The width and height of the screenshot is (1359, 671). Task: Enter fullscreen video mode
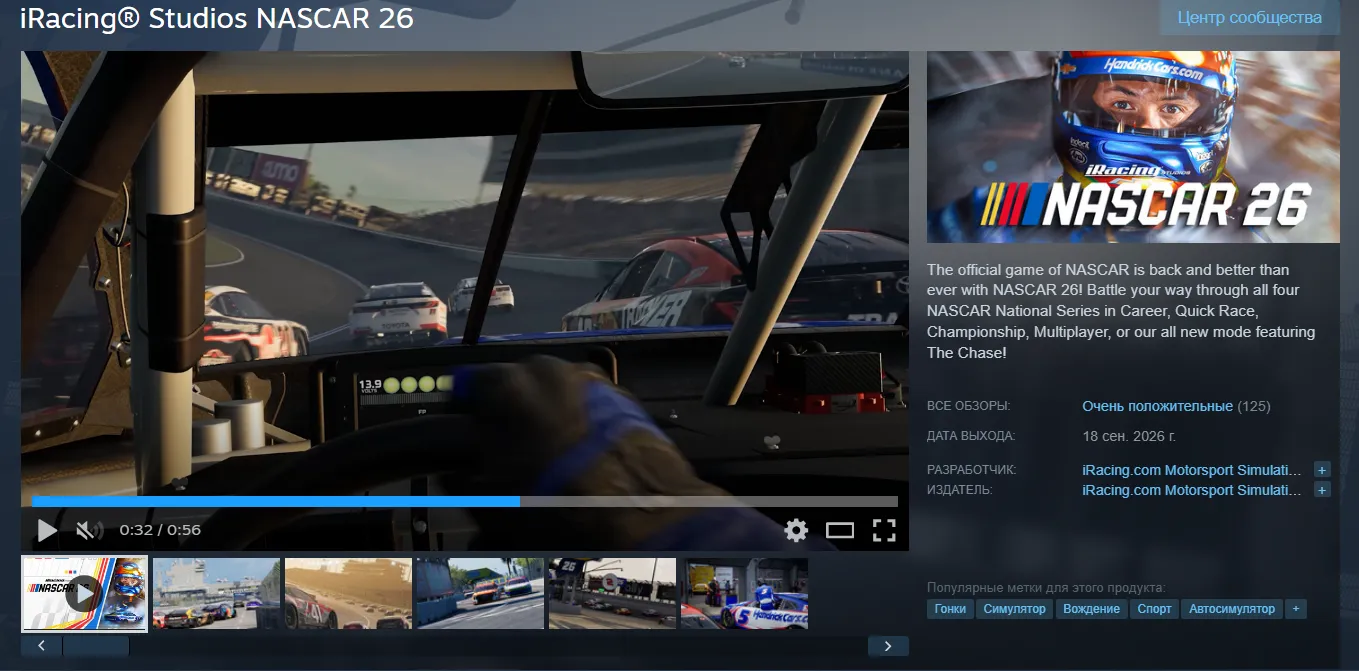[884, 530]
